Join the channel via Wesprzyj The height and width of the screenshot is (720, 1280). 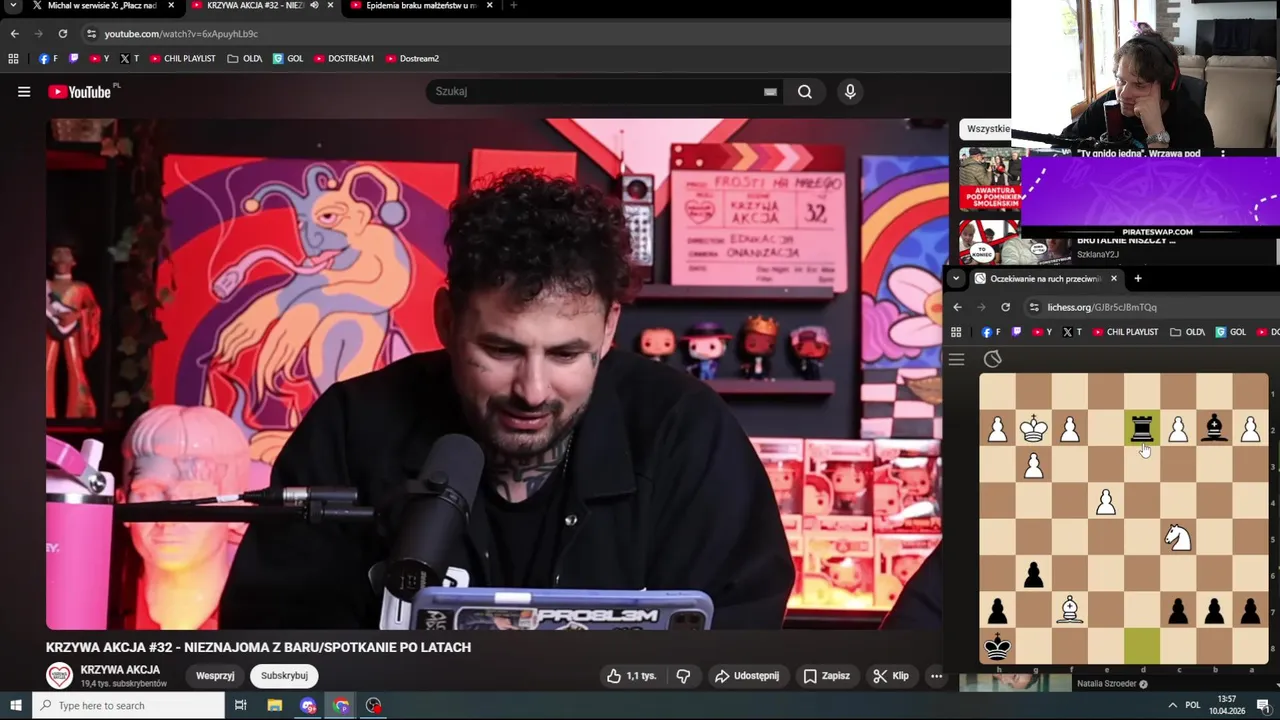[215, 676]
